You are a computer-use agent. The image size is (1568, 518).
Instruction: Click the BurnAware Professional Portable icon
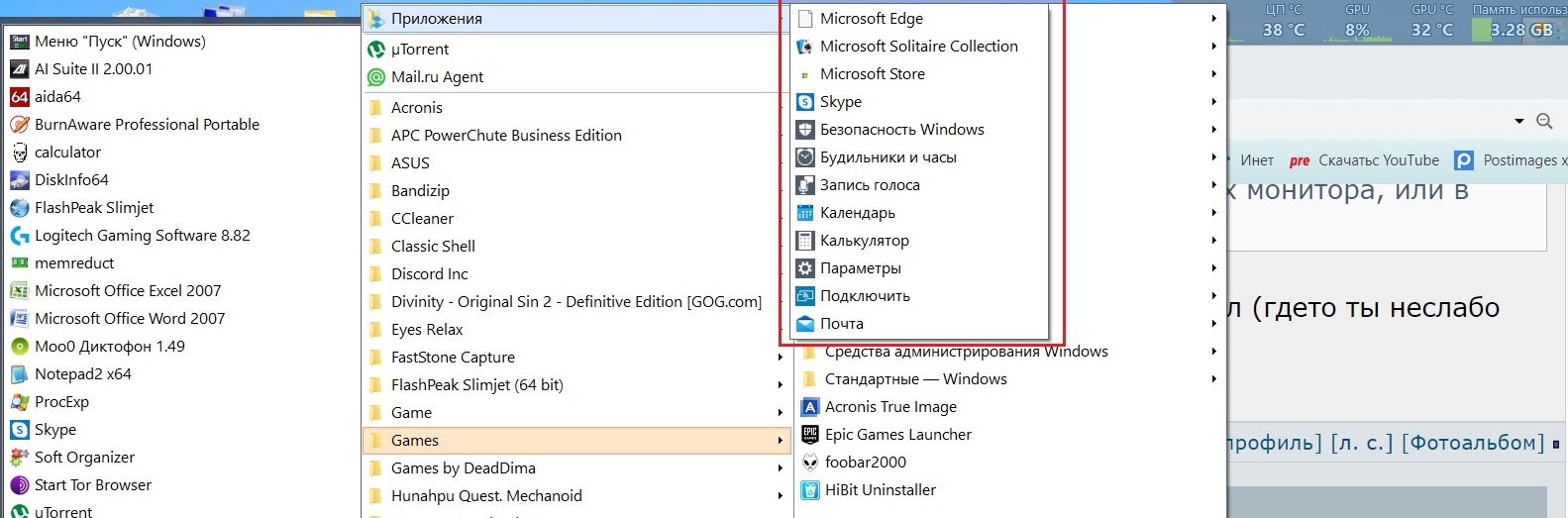click(x=20, y=125)
